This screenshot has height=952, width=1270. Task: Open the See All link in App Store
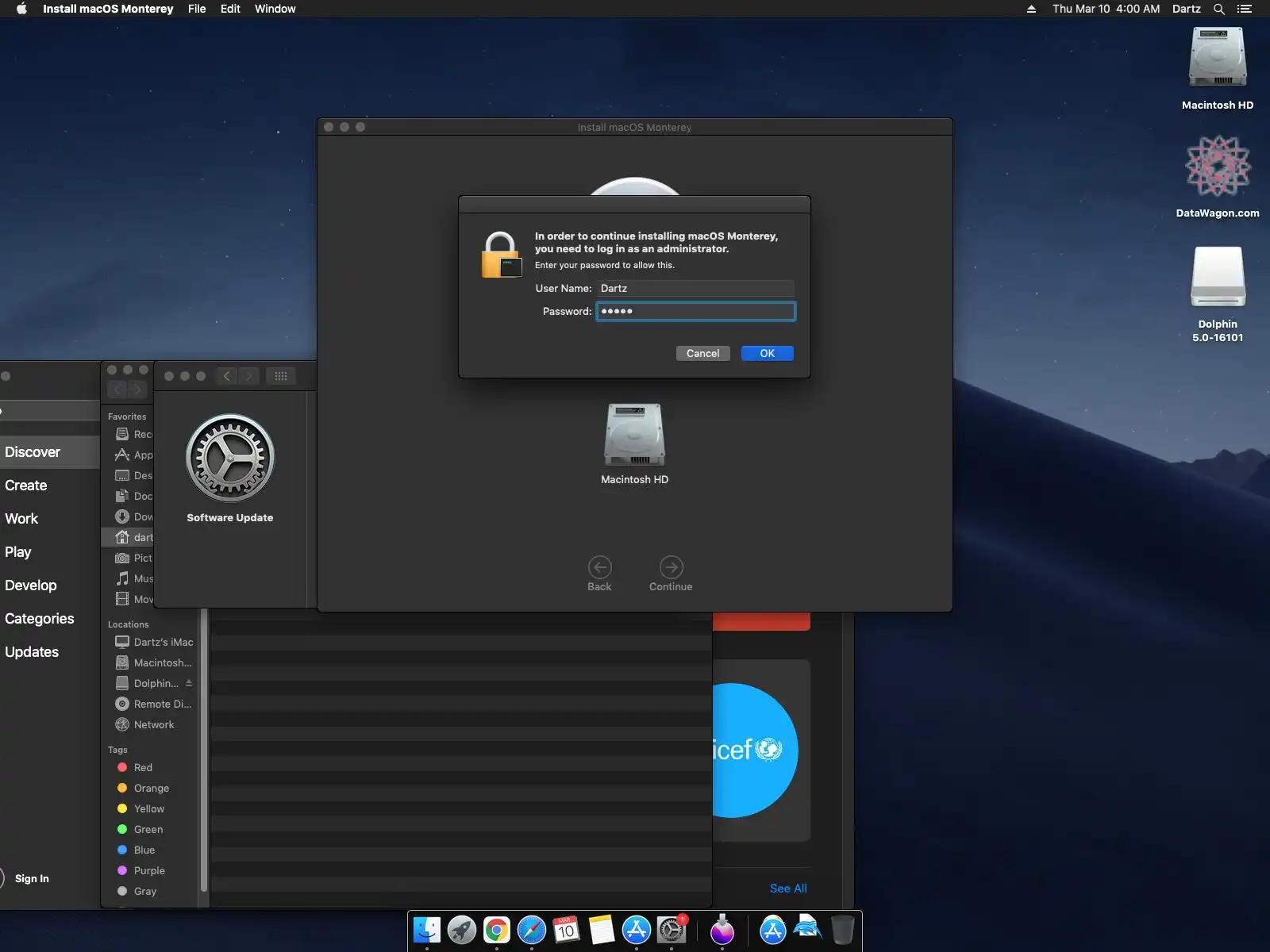[788, 889]
